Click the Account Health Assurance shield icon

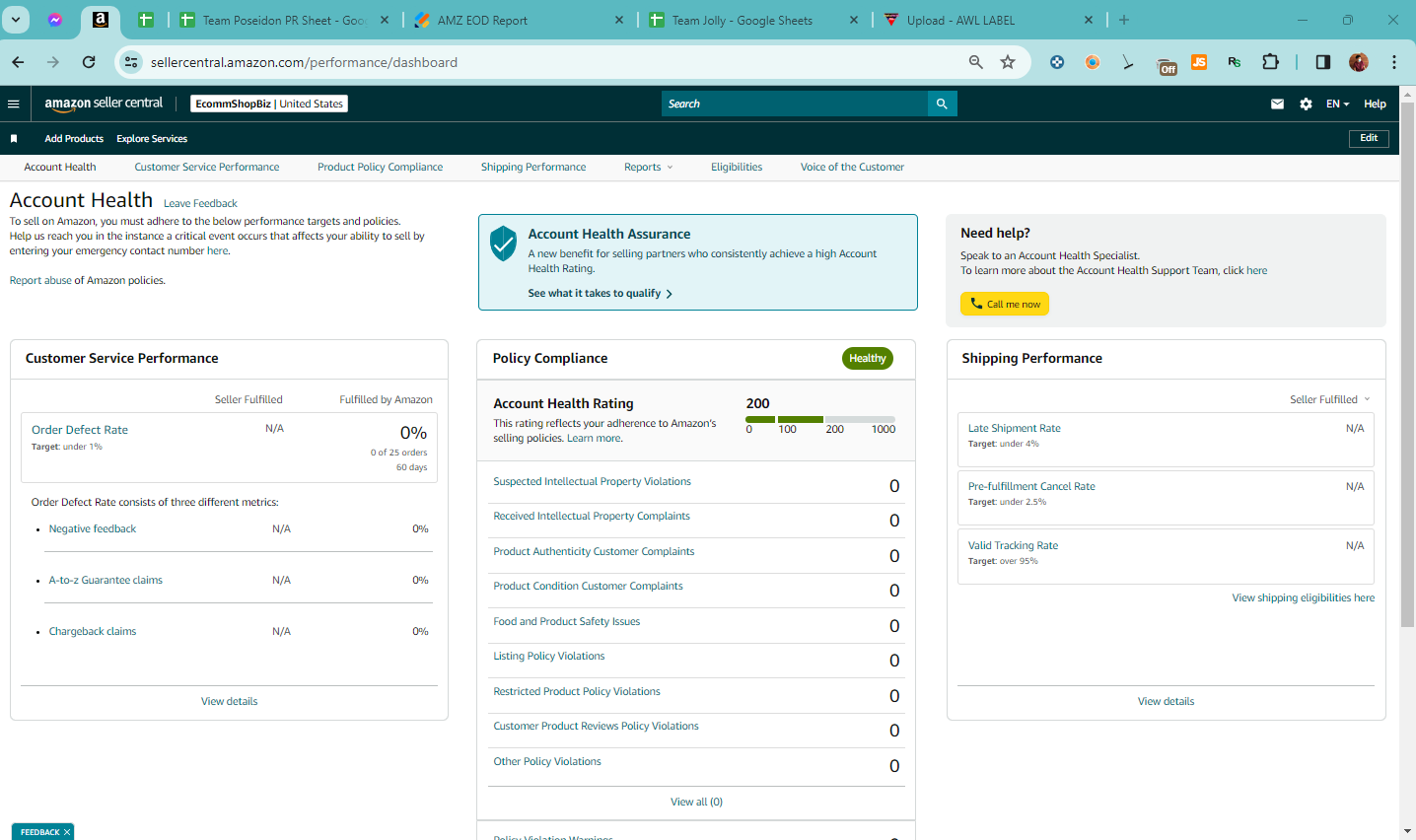(503, 243)
